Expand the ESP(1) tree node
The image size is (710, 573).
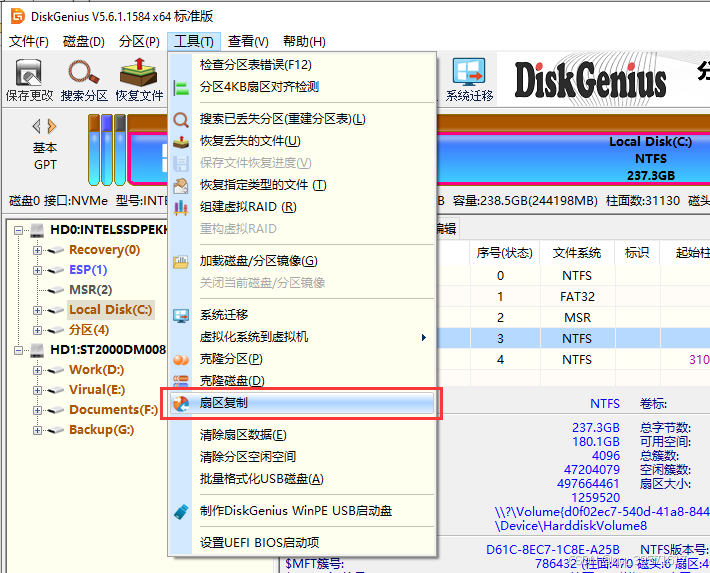click(38, 270)
